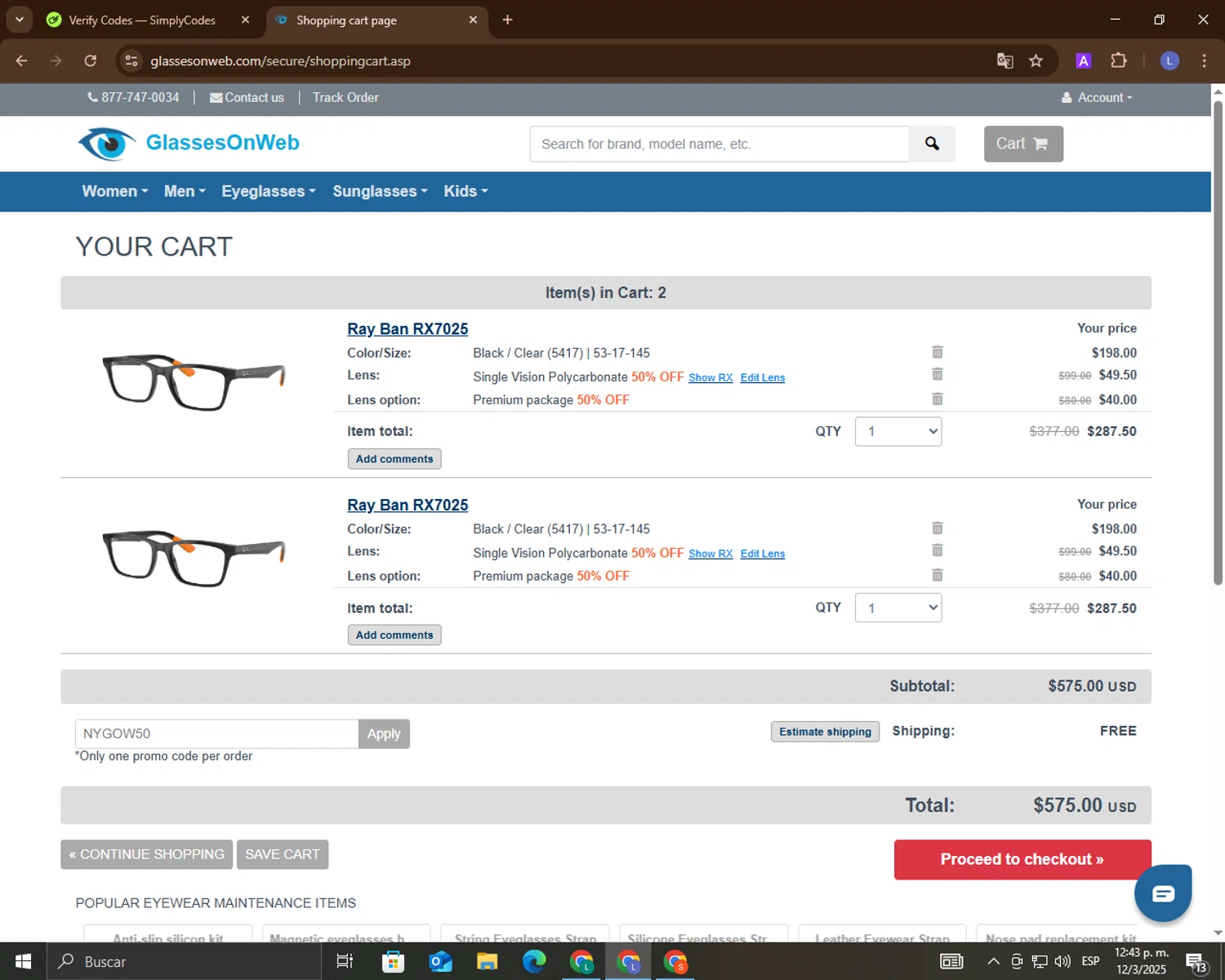Screen dimensions: 1225x980
Task: Open the purple A extension icon
Action: click(x=1084, y=60)
